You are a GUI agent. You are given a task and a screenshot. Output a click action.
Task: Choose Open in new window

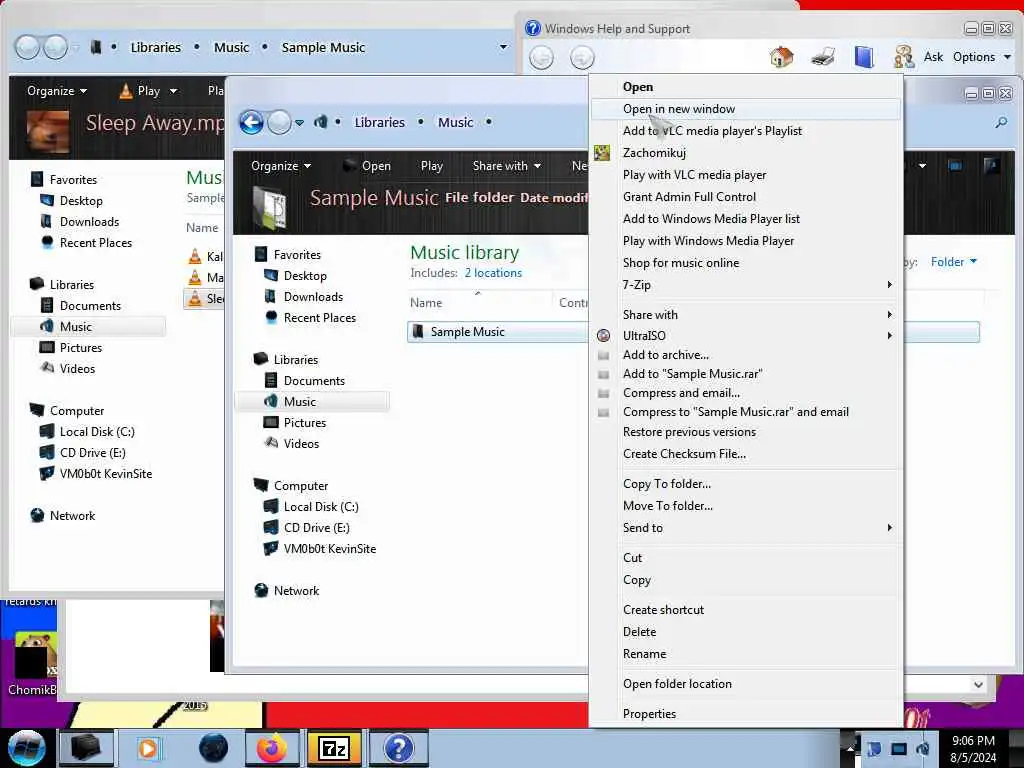[x=746, y=109]
